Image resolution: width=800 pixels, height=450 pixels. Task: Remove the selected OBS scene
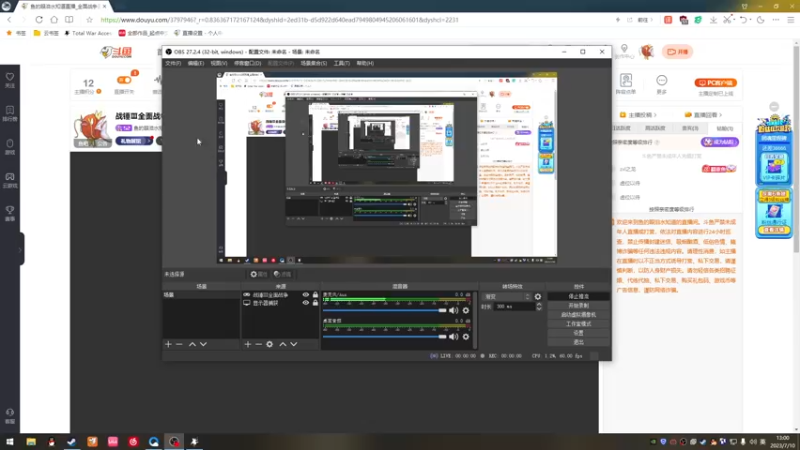pyautogui.click(x=179, y=344)
